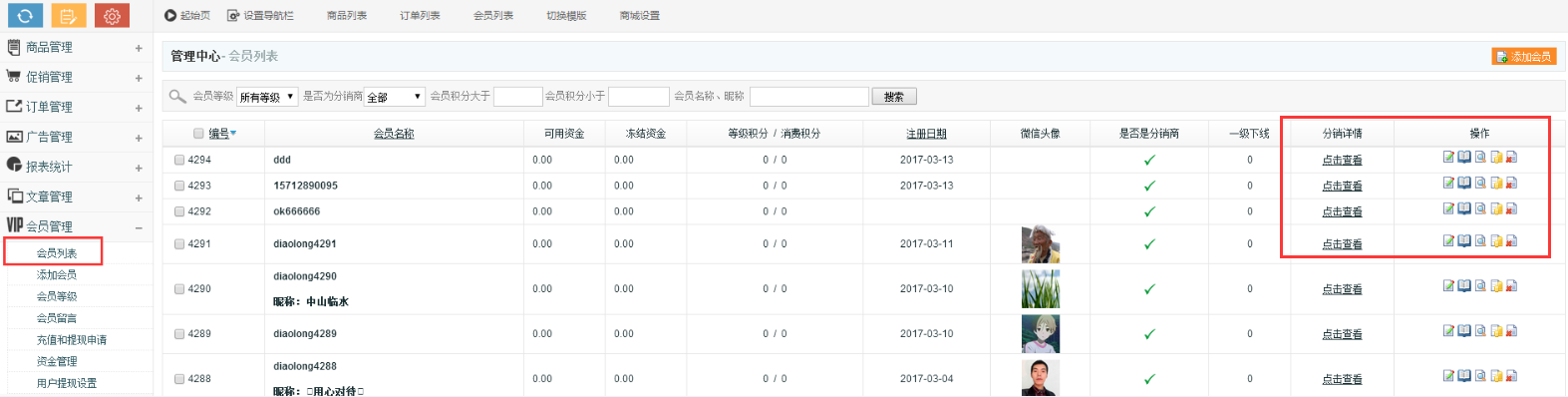Check the checkbox for member 4294
Screen dimensions: 1568x397
[x=179, y=160]
